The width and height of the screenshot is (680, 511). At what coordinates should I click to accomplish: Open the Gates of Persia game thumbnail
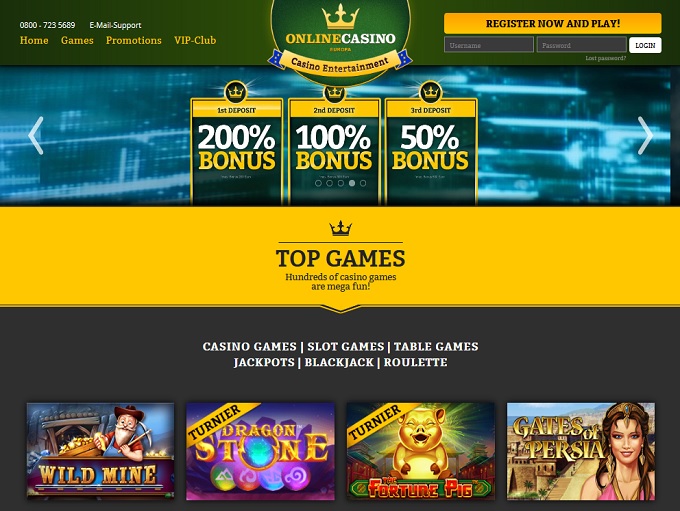pos(581,452)
